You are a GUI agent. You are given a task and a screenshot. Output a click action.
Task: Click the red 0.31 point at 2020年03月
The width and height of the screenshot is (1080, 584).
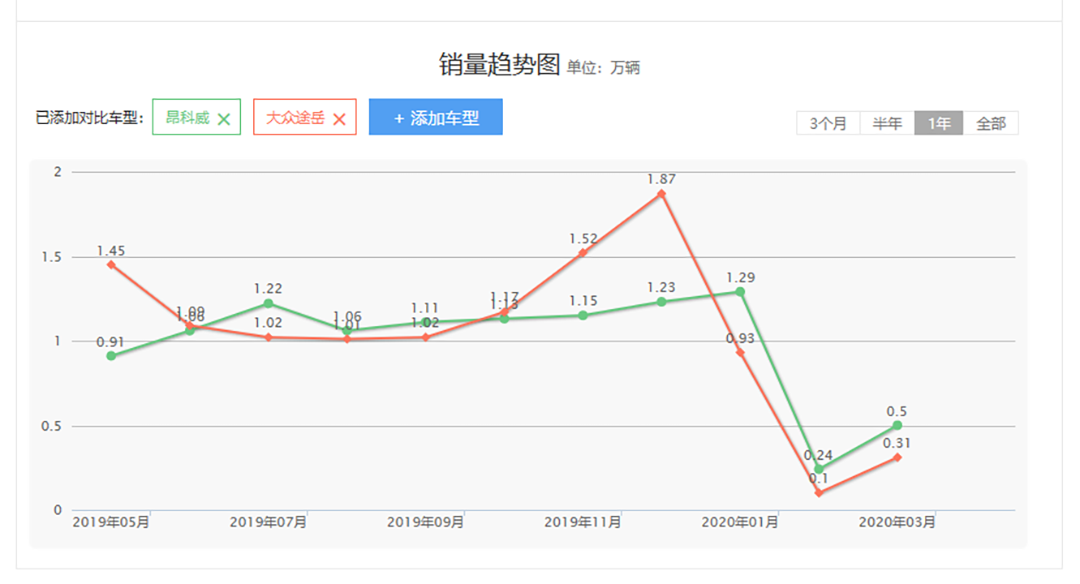897,457
